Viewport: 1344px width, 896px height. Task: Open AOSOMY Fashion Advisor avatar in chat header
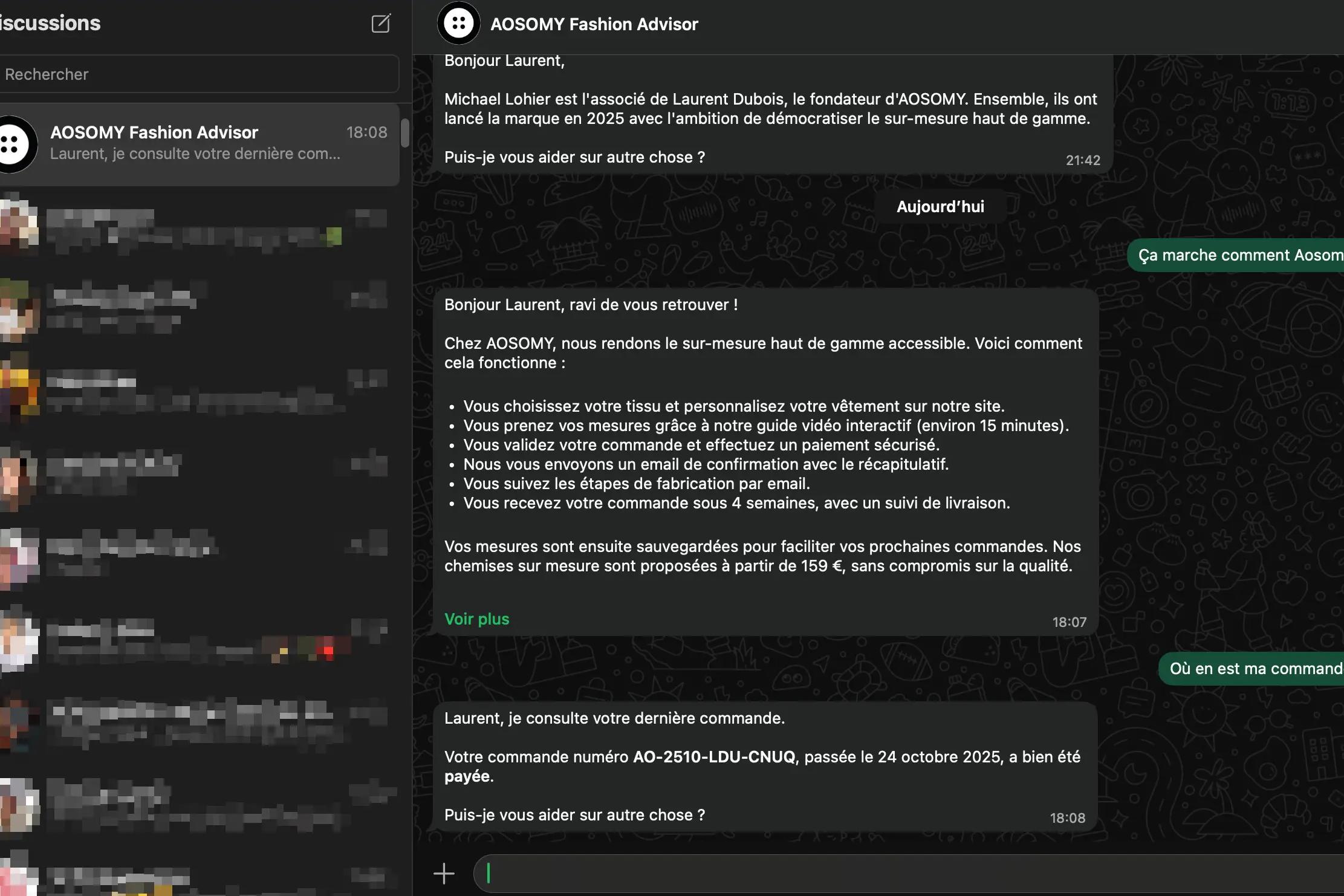[459, 24]
